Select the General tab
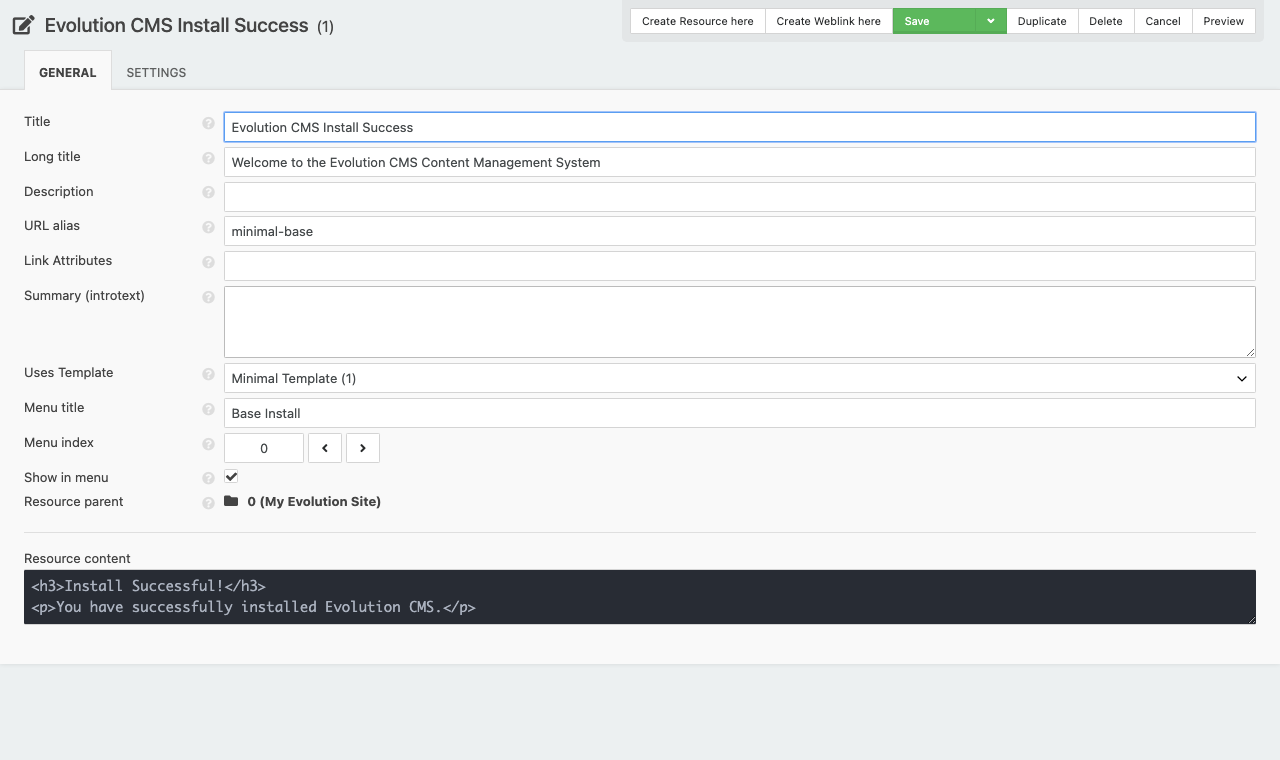The width and height of the screenshot is (1280, 760). click(x=68, y=72)
